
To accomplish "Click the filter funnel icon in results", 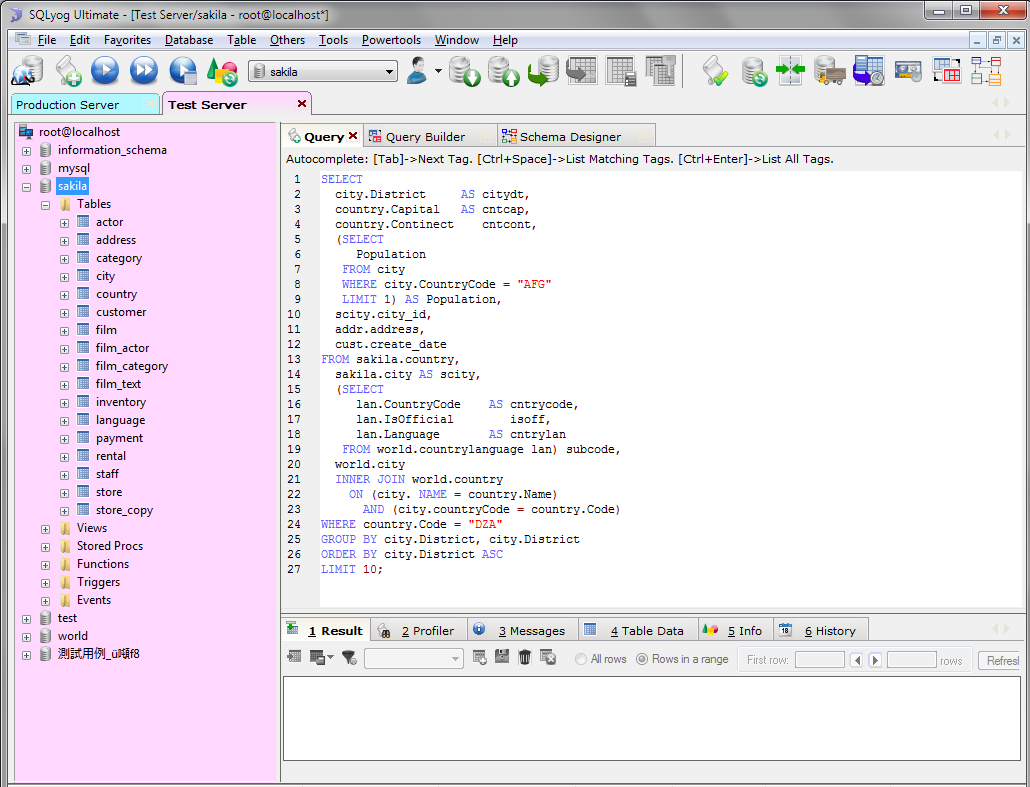I will click(348, 657).
